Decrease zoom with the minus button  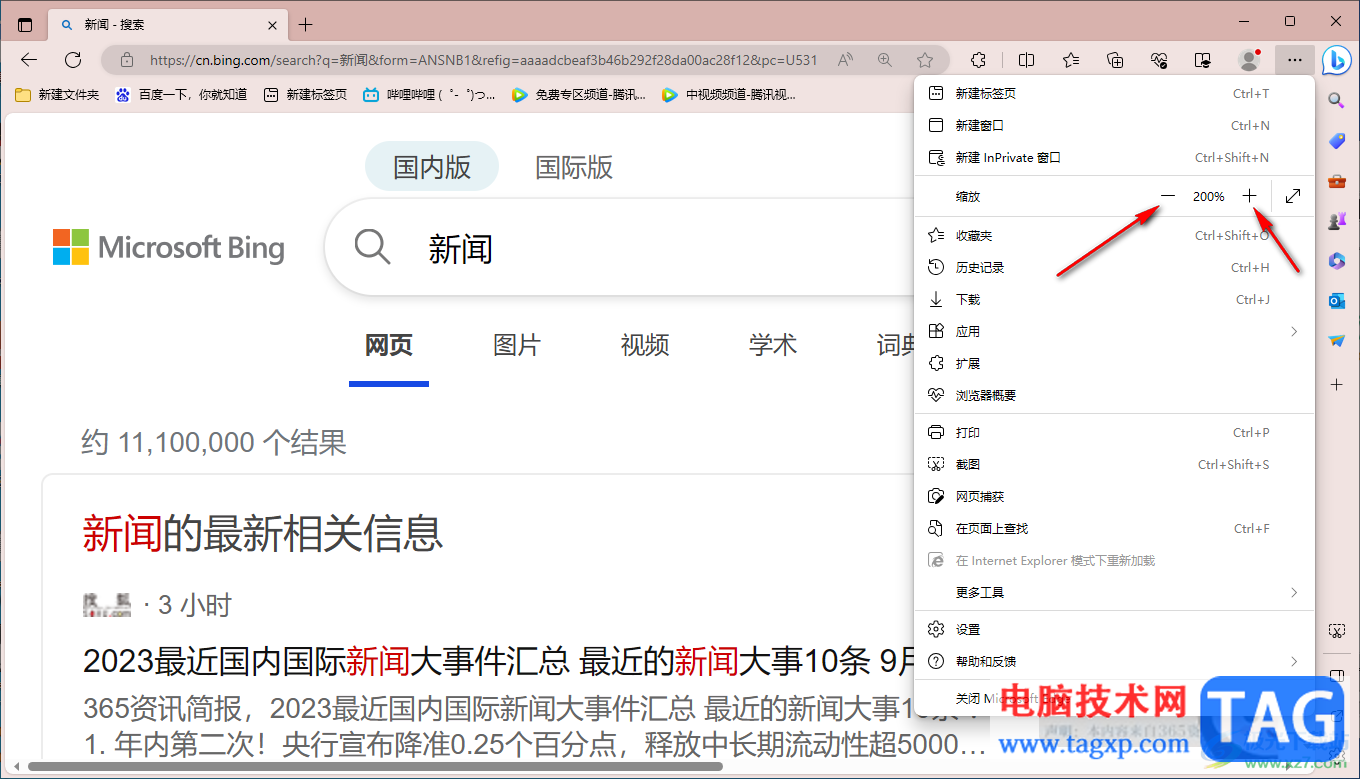[x=1167, y=196]
